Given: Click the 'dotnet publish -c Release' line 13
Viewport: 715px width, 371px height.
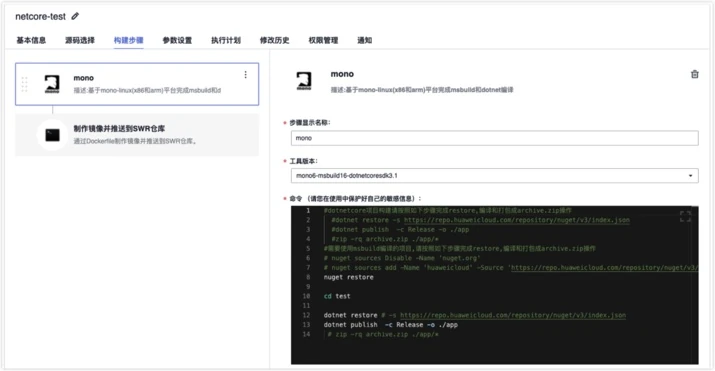Looking at the screenshot, I should 390,325.
